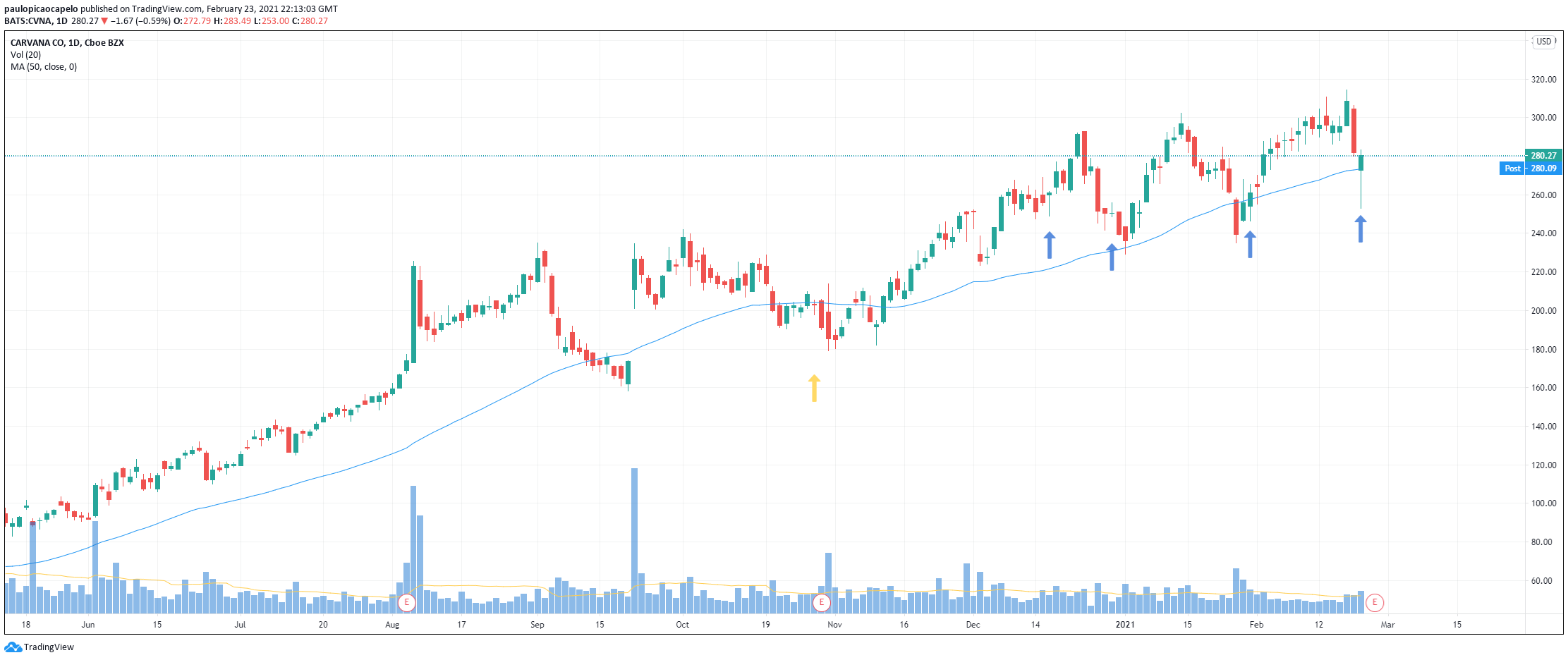
Task: Click the earnings E marker before Mar
Action: [1375, 603]
